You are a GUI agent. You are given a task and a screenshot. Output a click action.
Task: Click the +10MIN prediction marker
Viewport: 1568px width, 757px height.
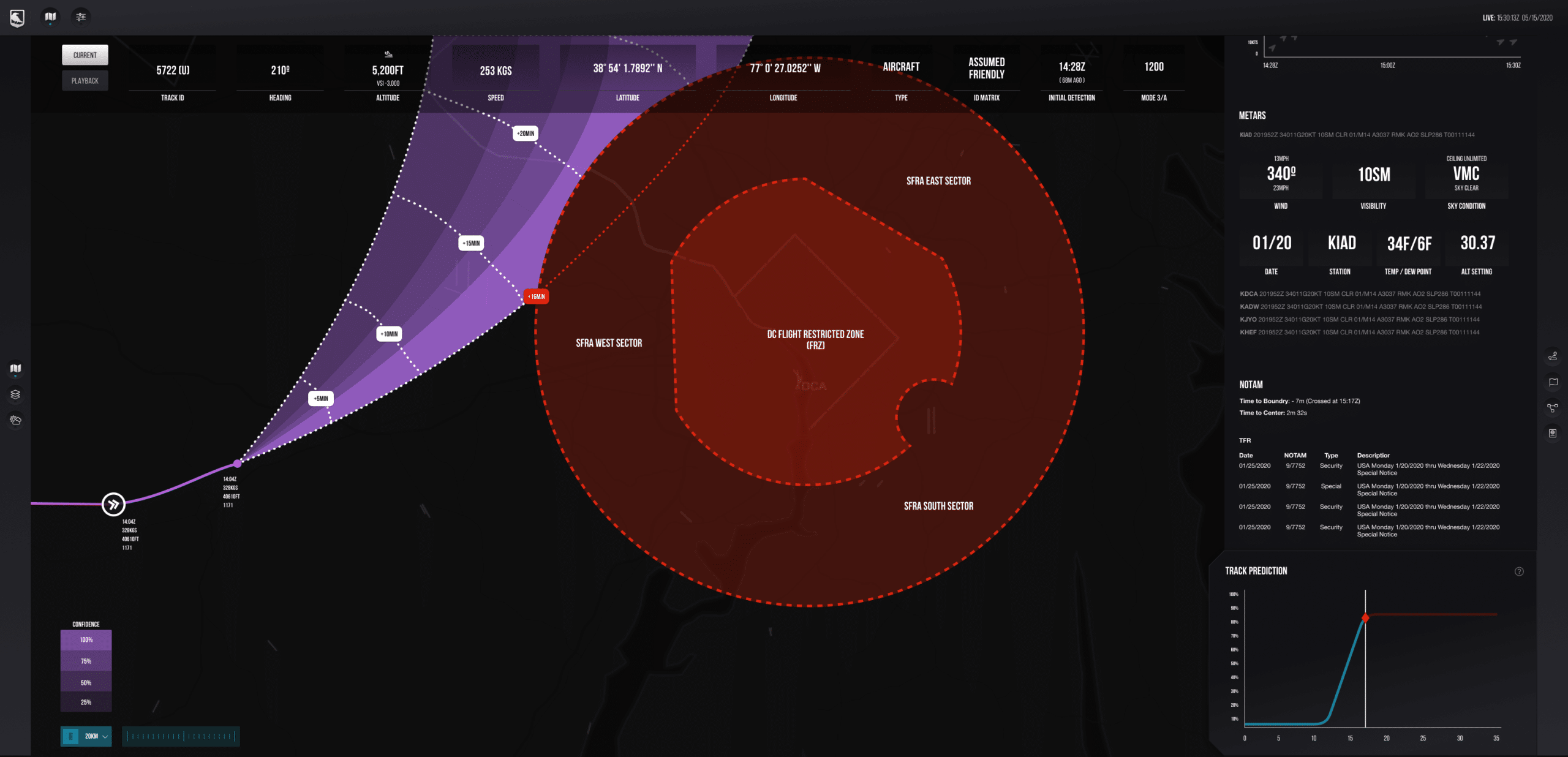pos(389,334)
